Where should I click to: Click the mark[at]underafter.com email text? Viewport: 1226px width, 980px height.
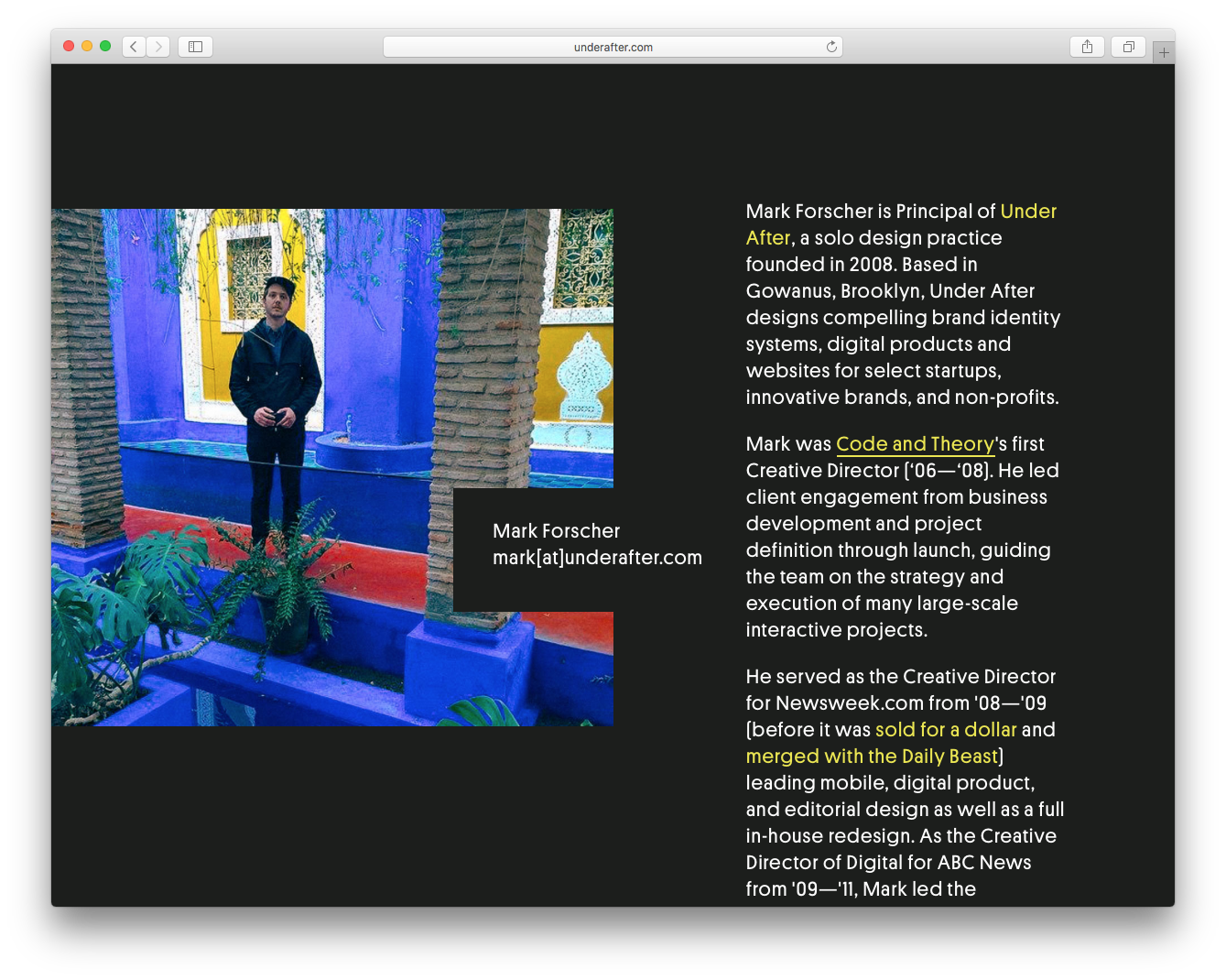click(597, 558)
